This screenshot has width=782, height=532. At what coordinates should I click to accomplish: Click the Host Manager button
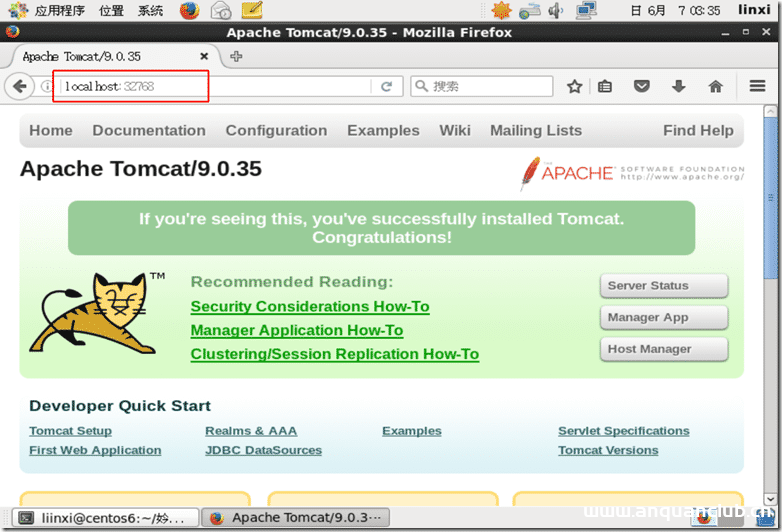pos(664,349)
